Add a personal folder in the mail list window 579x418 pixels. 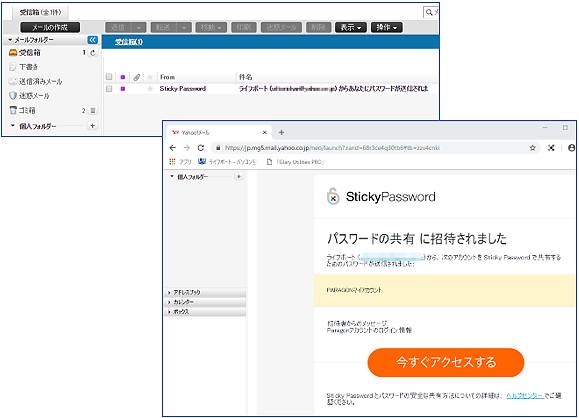tap(92, 126)
